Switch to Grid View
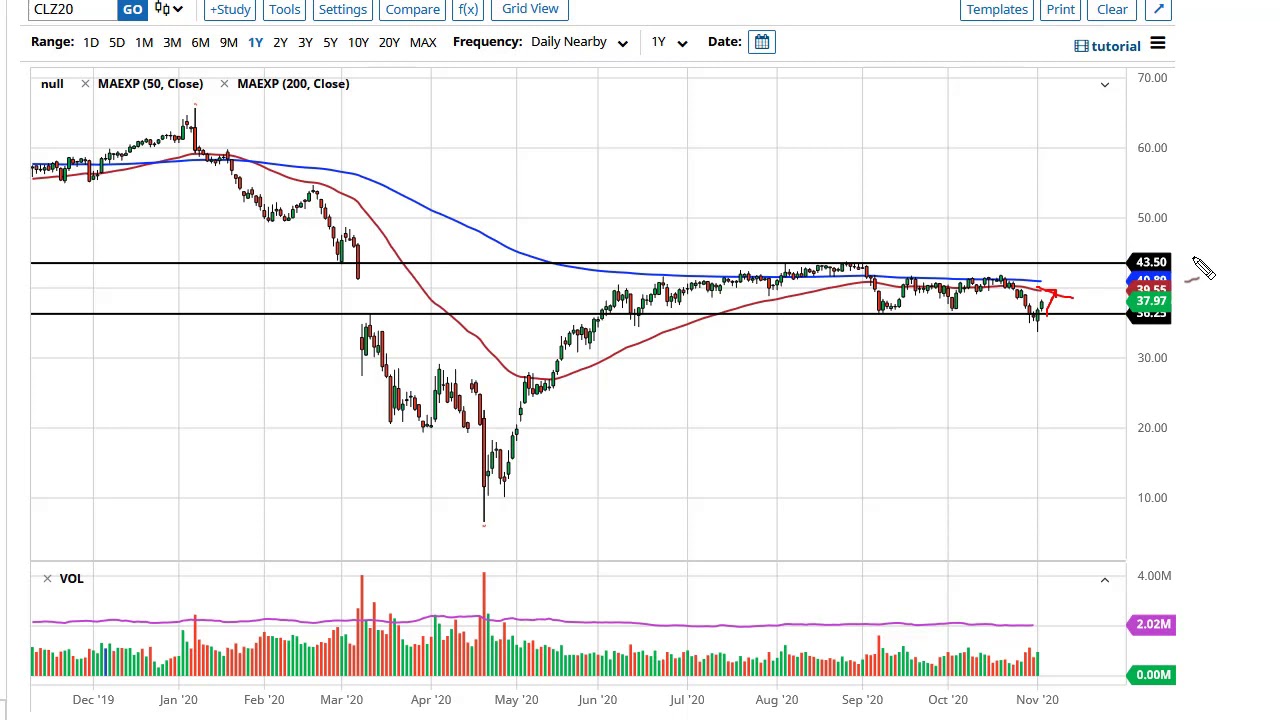 click(530, 9)
